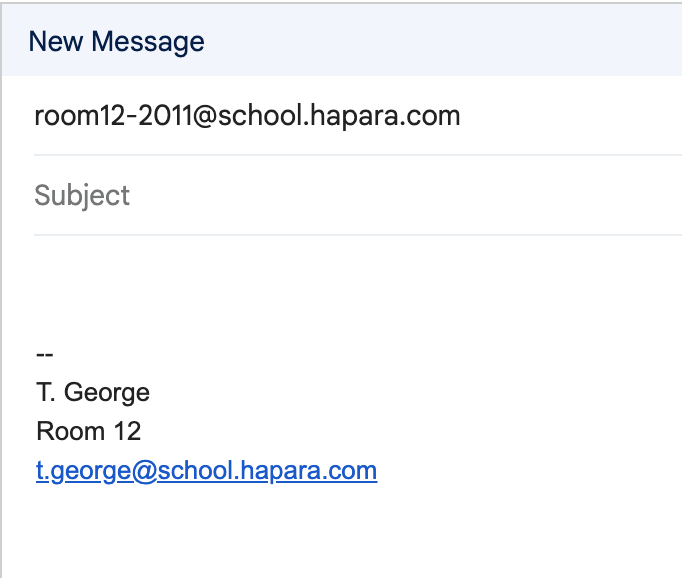
Task: Click the t.george portion of signature link
Action: pyautogui.click(x=84, y=471)
